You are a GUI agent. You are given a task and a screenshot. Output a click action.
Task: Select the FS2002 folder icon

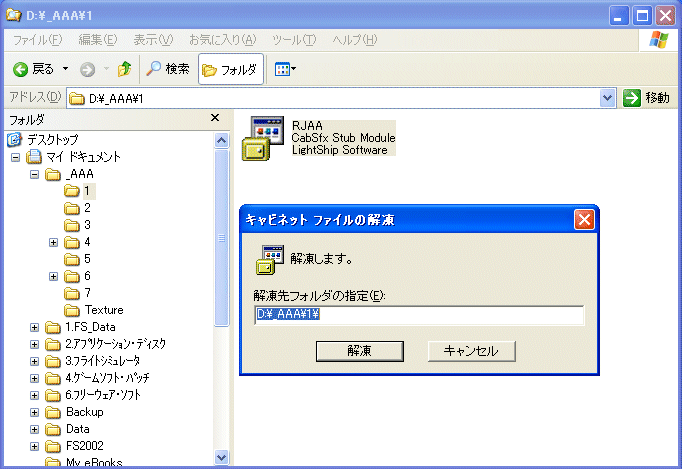click(53, 447)
